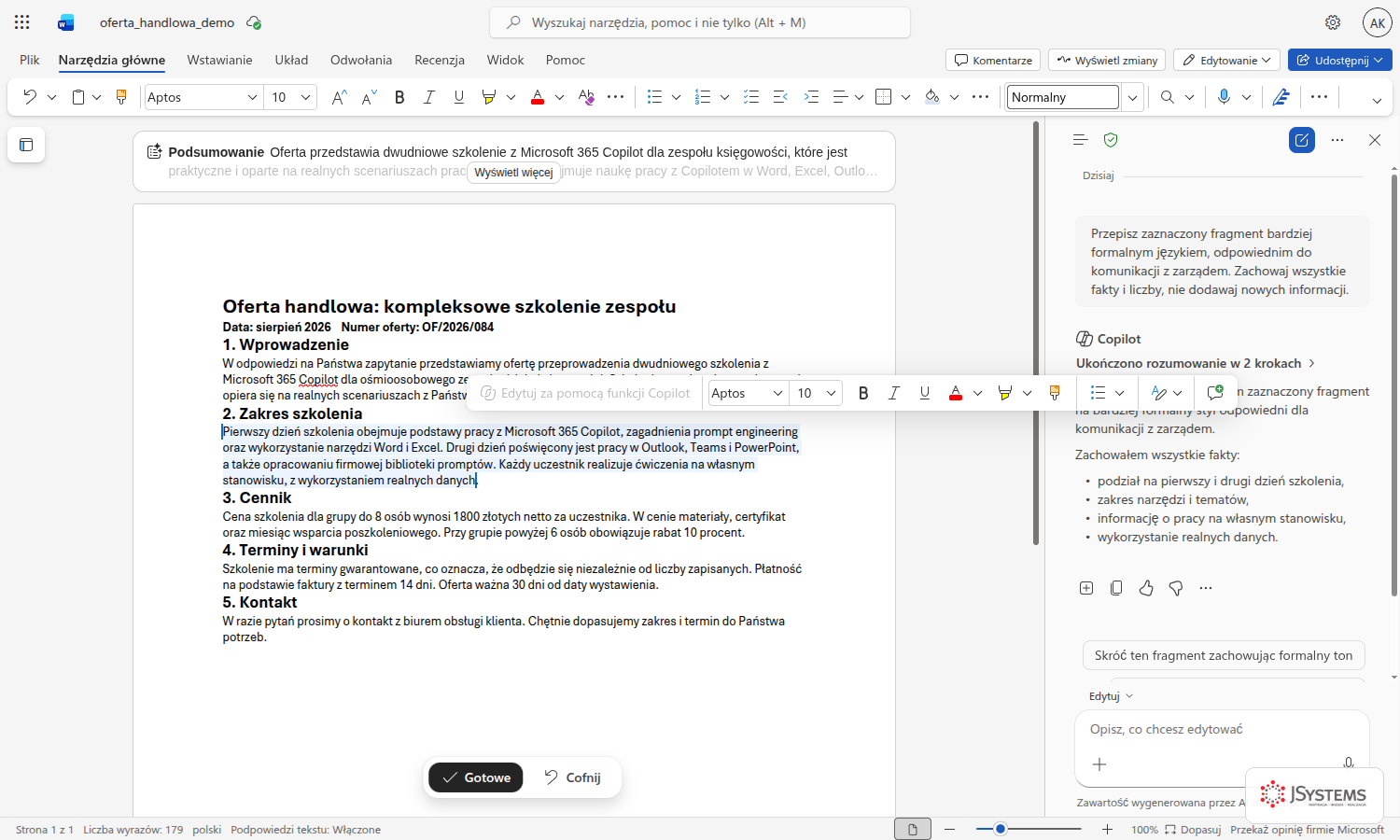Image resolution: width=1400 pixels, height=840 pixels.
Task: Toggle Underline in the main ribbon
Action: 459,97
